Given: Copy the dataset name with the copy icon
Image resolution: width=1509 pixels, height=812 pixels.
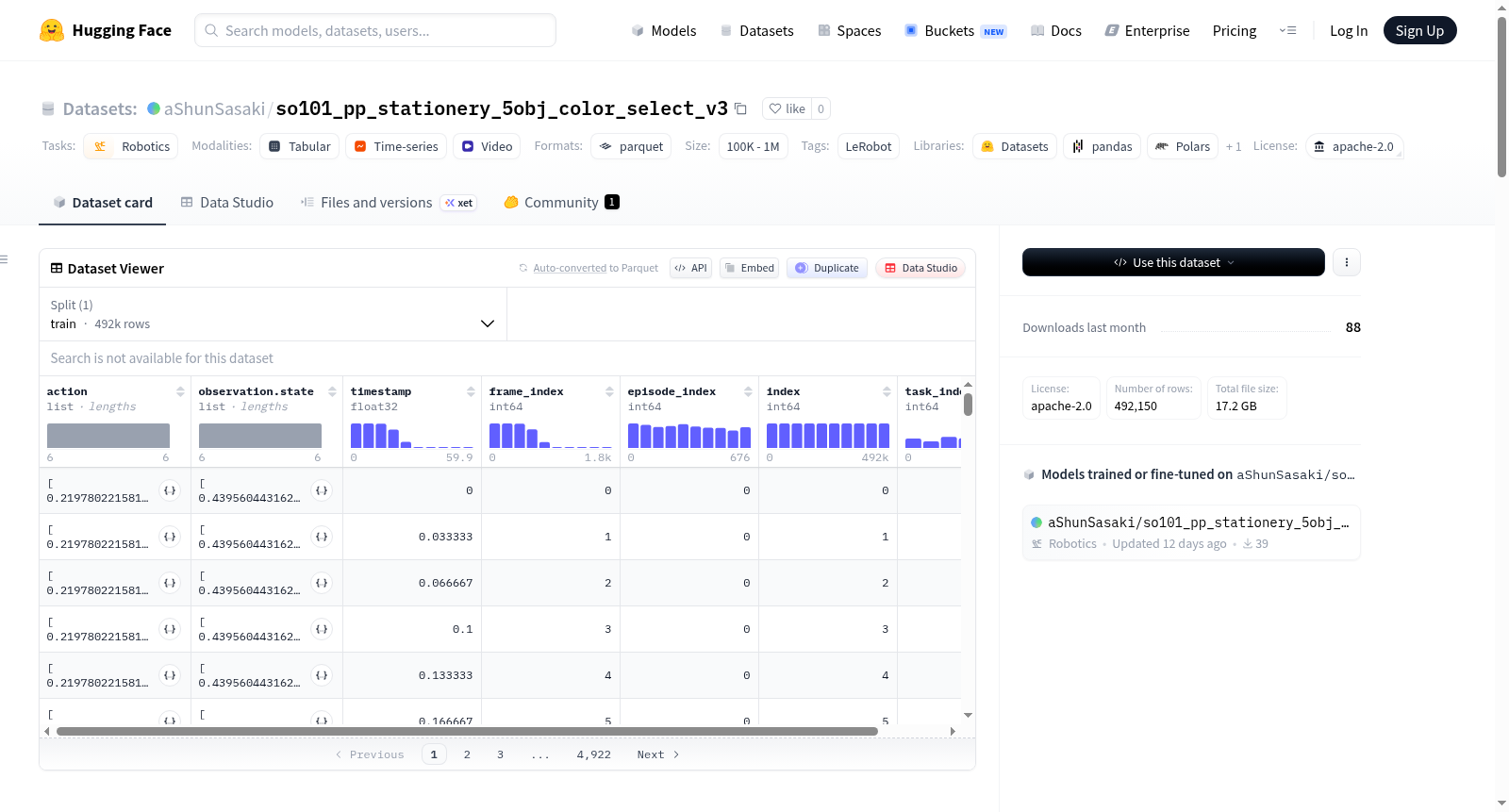Looking at the screenshot, I should click(740, 108).
